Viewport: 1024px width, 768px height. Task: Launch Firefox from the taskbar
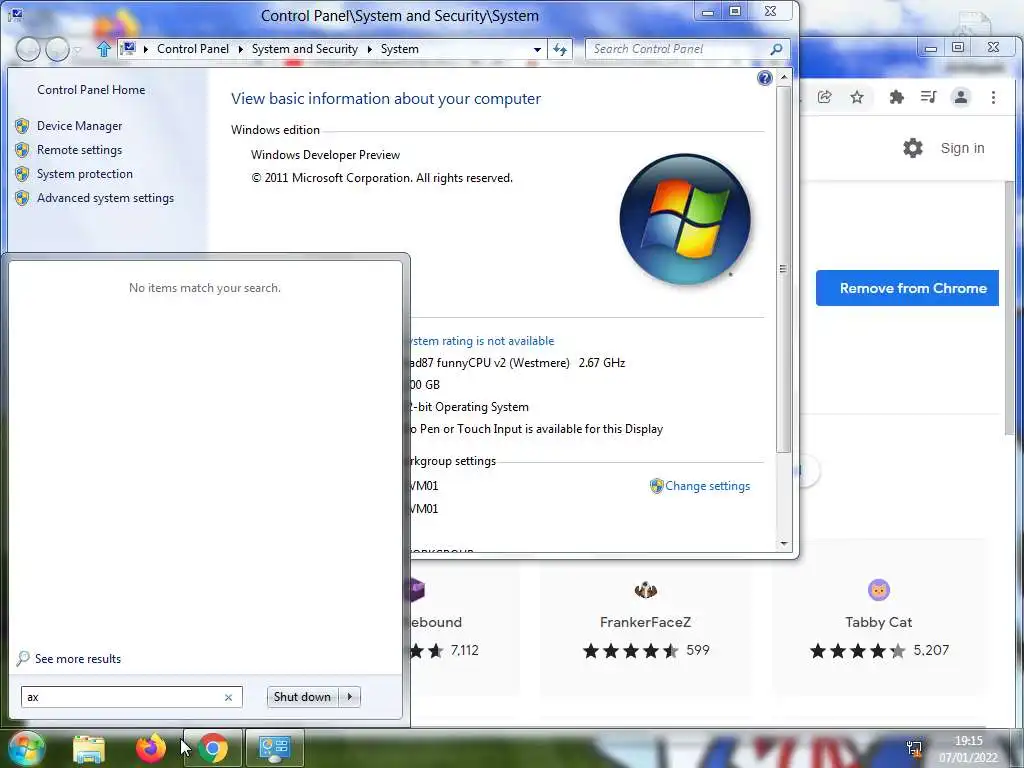pyautogui.click(x=151, y=748)
